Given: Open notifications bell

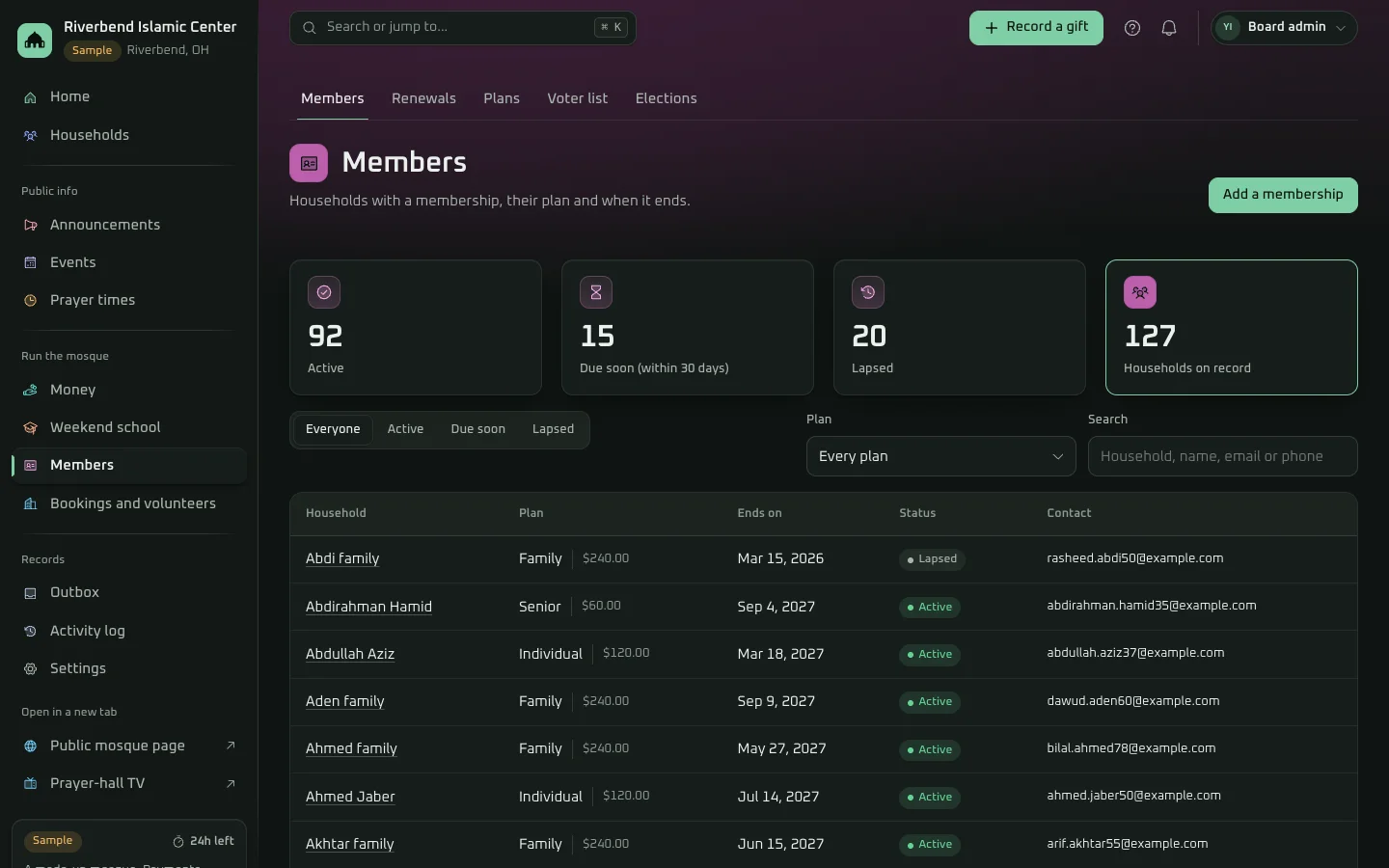Looking at the screenshot, I should point(1169,28).
